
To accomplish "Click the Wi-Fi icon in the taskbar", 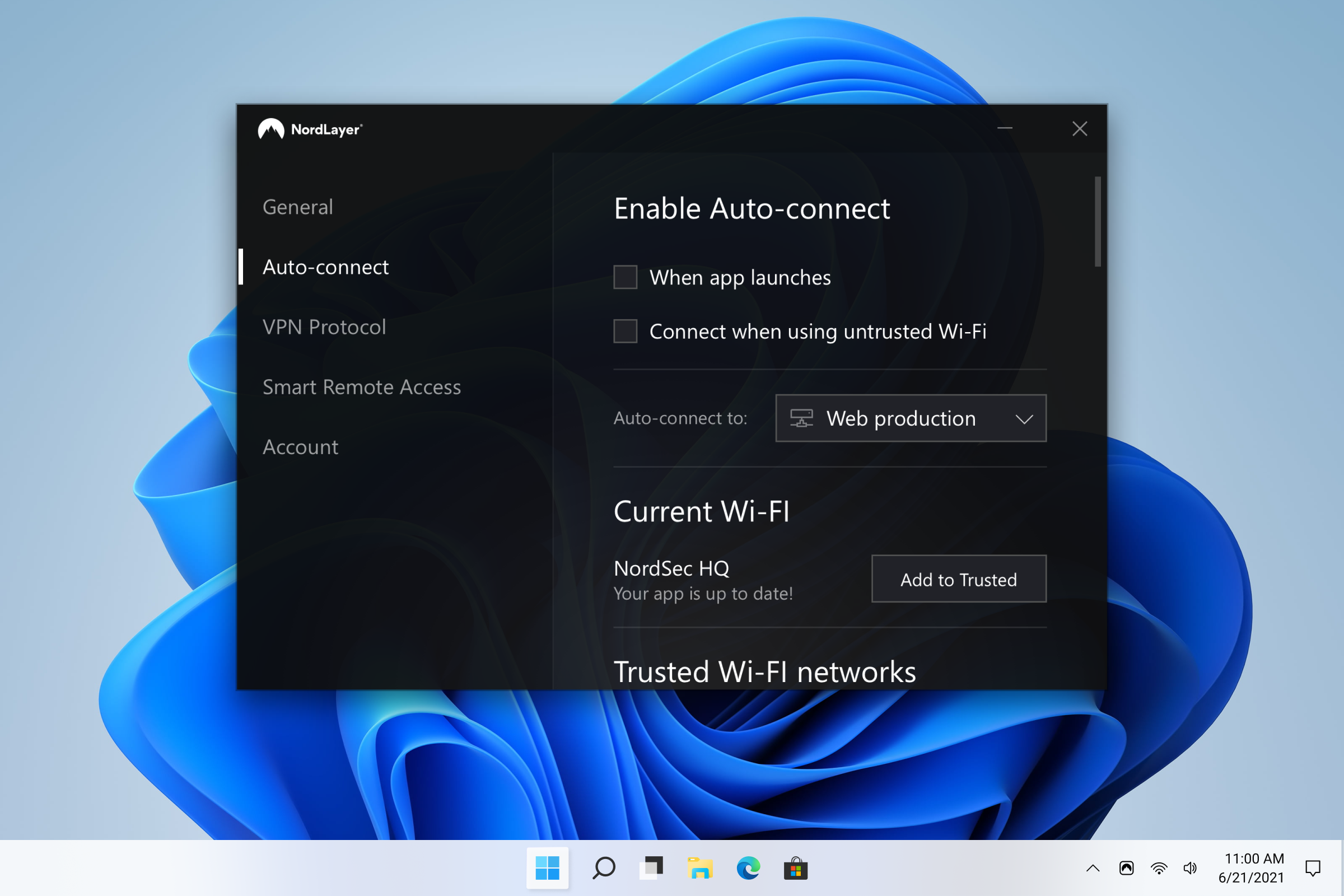I will coord(1159,869).
